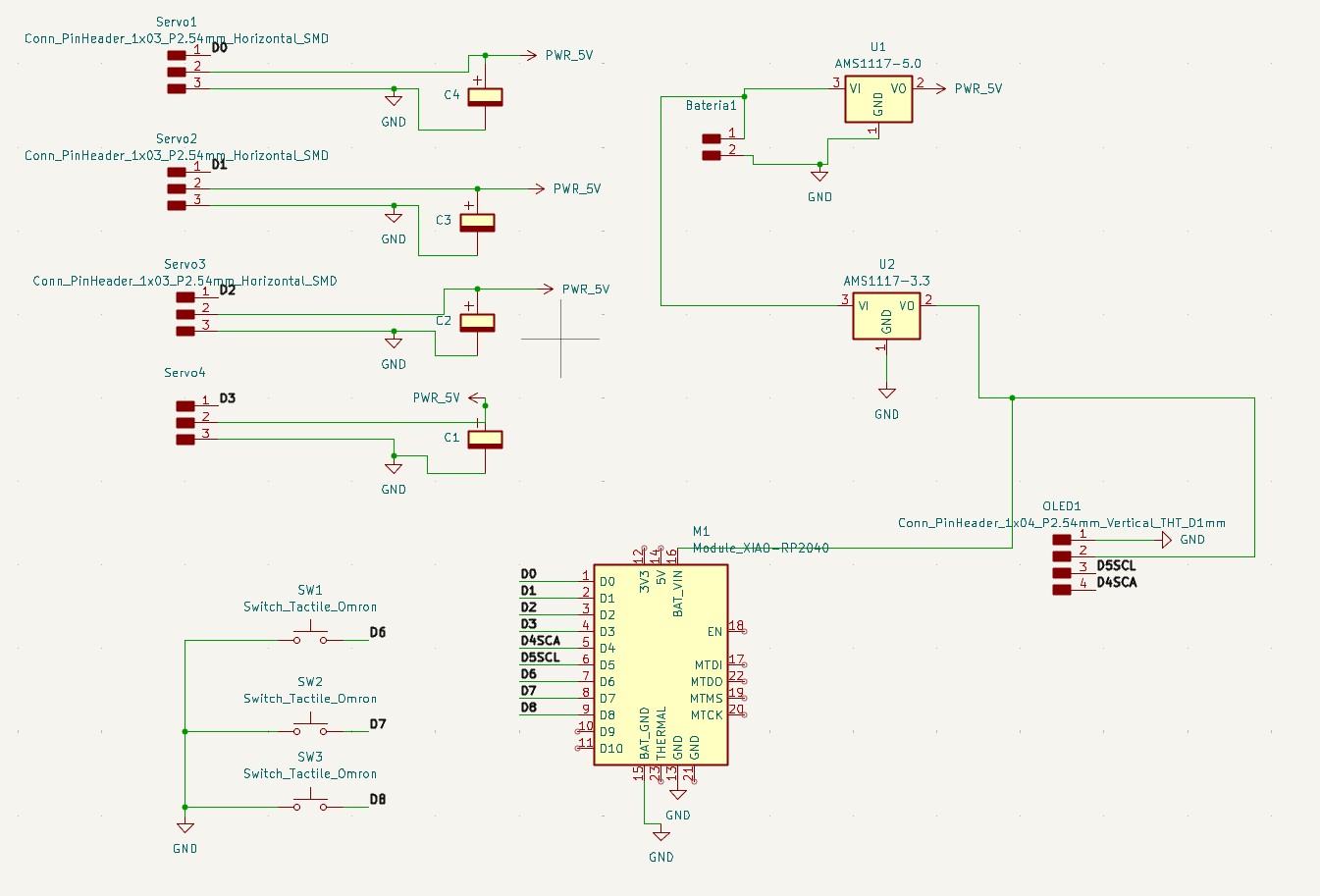This screenshot has width=1320, height=896.
Task: Click the VI pin name inside U1
Action: point(856,88)
